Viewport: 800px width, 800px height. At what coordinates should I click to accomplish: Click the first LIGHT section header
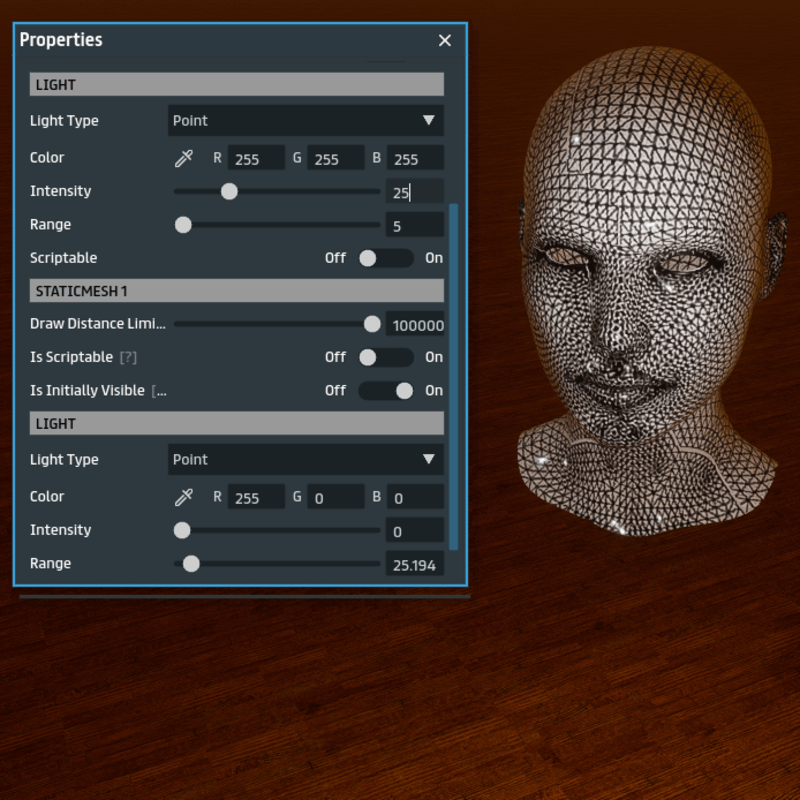(x=236, y=85)
